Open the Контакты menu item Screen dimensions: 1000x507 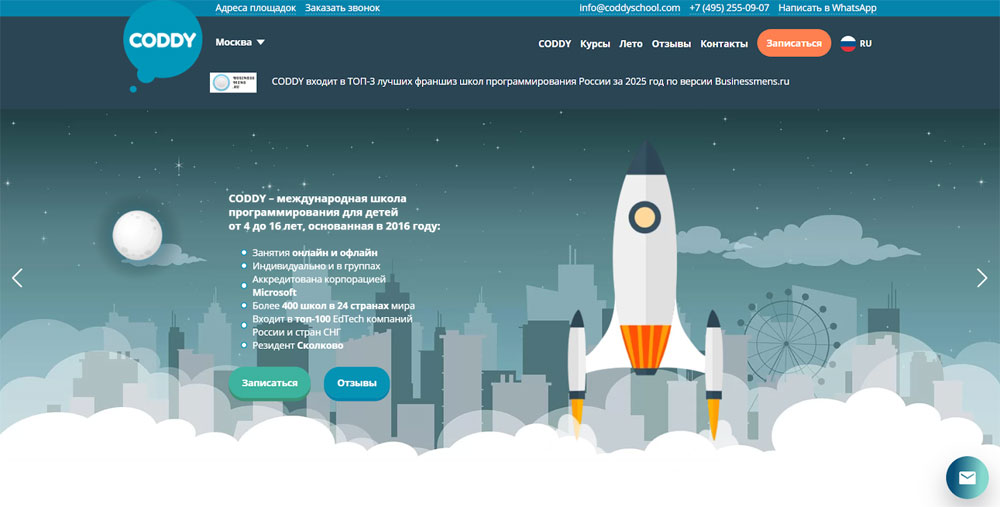point(724,44)
